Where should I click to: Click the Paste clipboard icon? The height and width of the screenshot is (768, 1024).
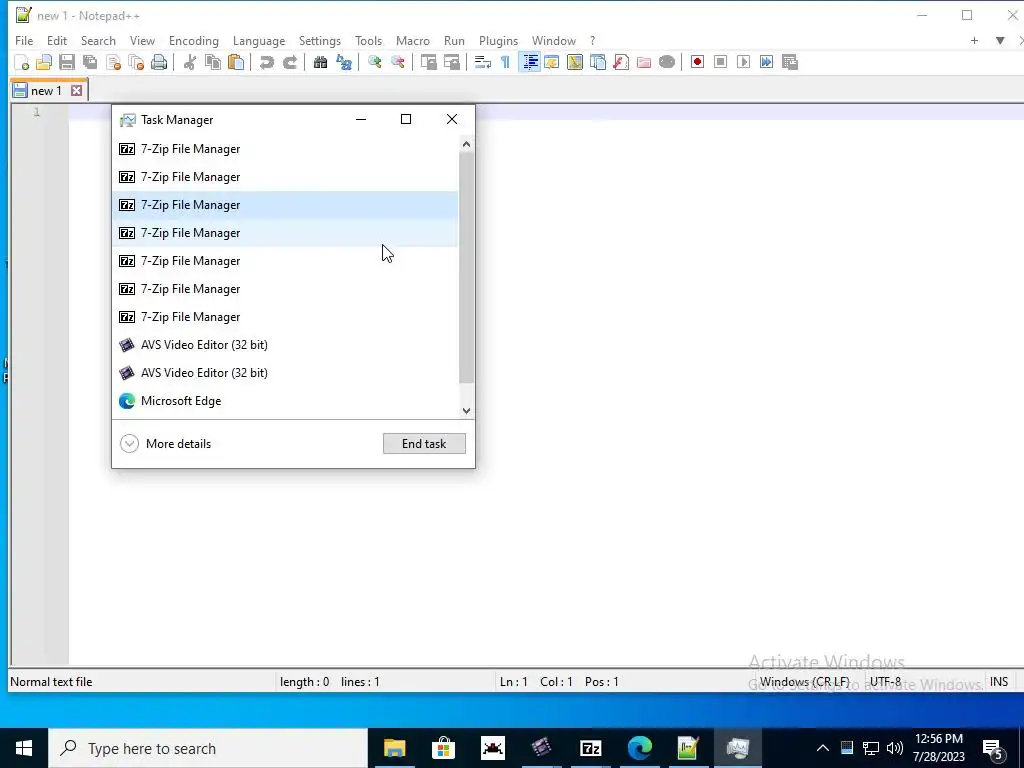coord(236,62)
